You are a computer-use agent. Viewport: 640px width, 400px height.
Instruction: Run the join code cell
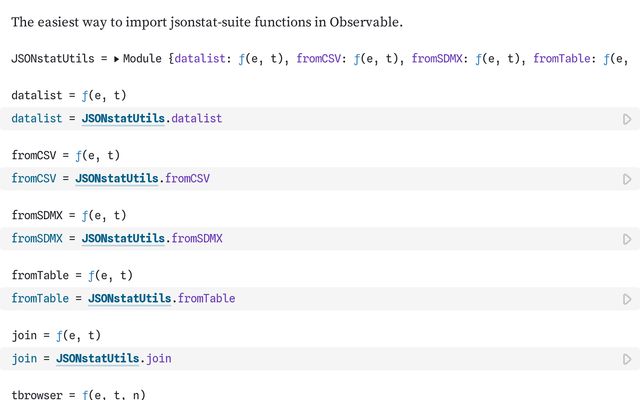click(627, 358)
